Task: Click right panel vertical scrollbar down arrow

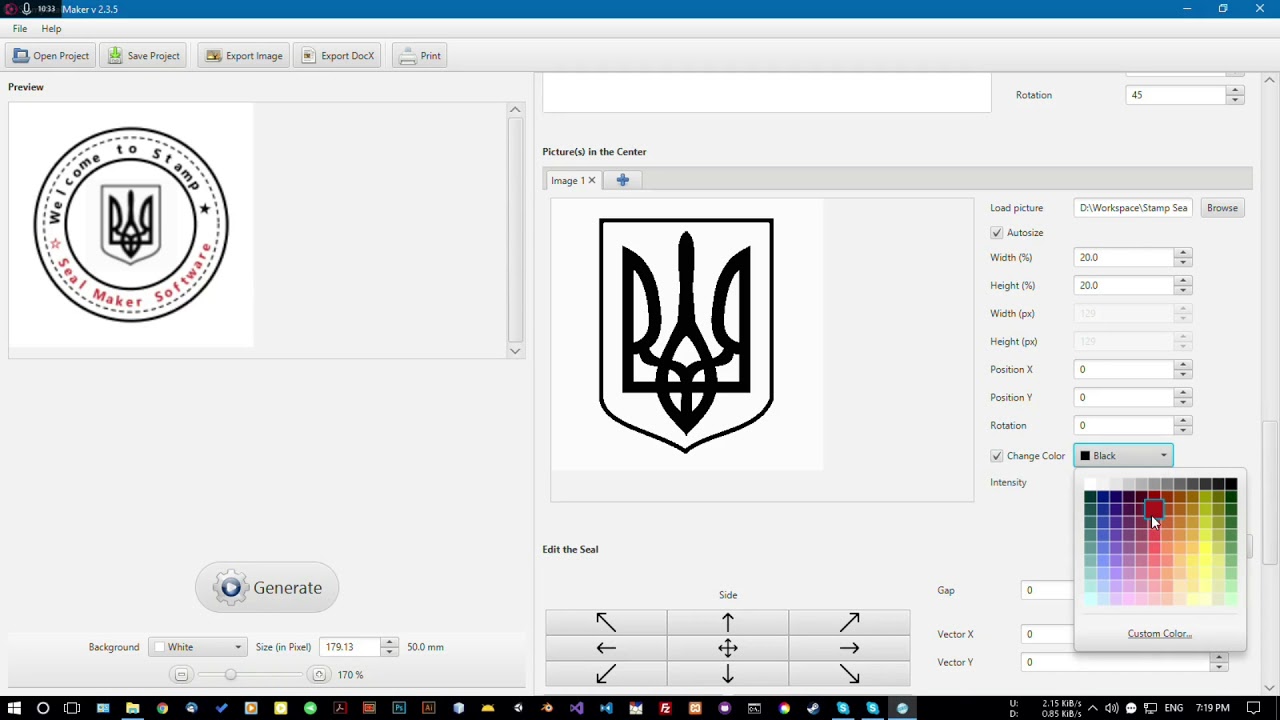Action: (1270, 688)
